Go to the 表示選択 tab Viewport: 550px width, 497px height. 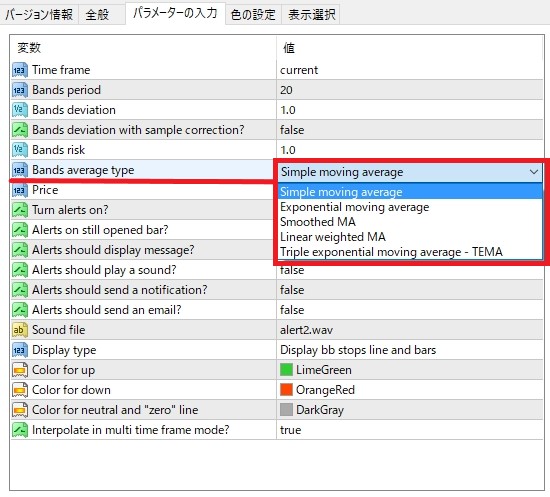pos(311,14)
